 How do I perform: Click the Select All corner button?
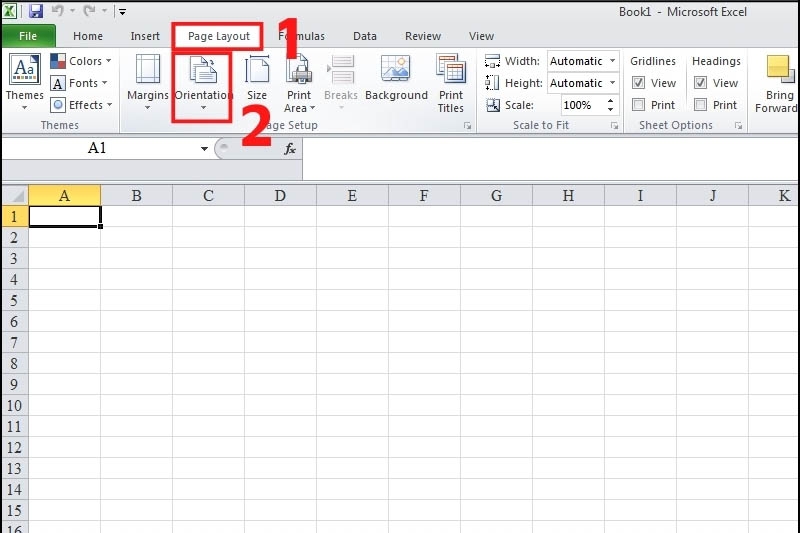click(15, 196)
